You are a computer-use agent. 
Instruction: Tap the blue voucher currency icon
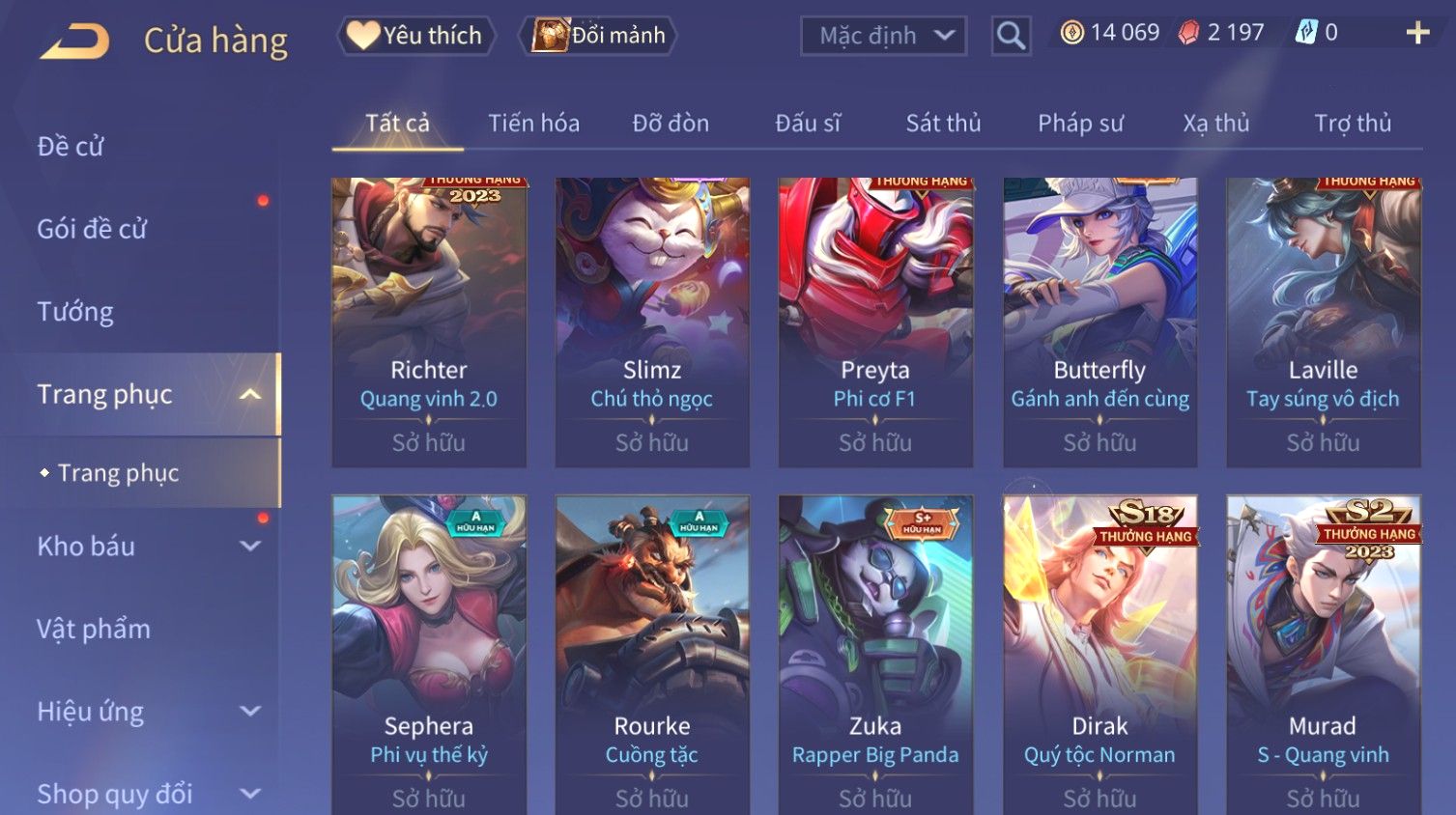[x=1306, y=33]
